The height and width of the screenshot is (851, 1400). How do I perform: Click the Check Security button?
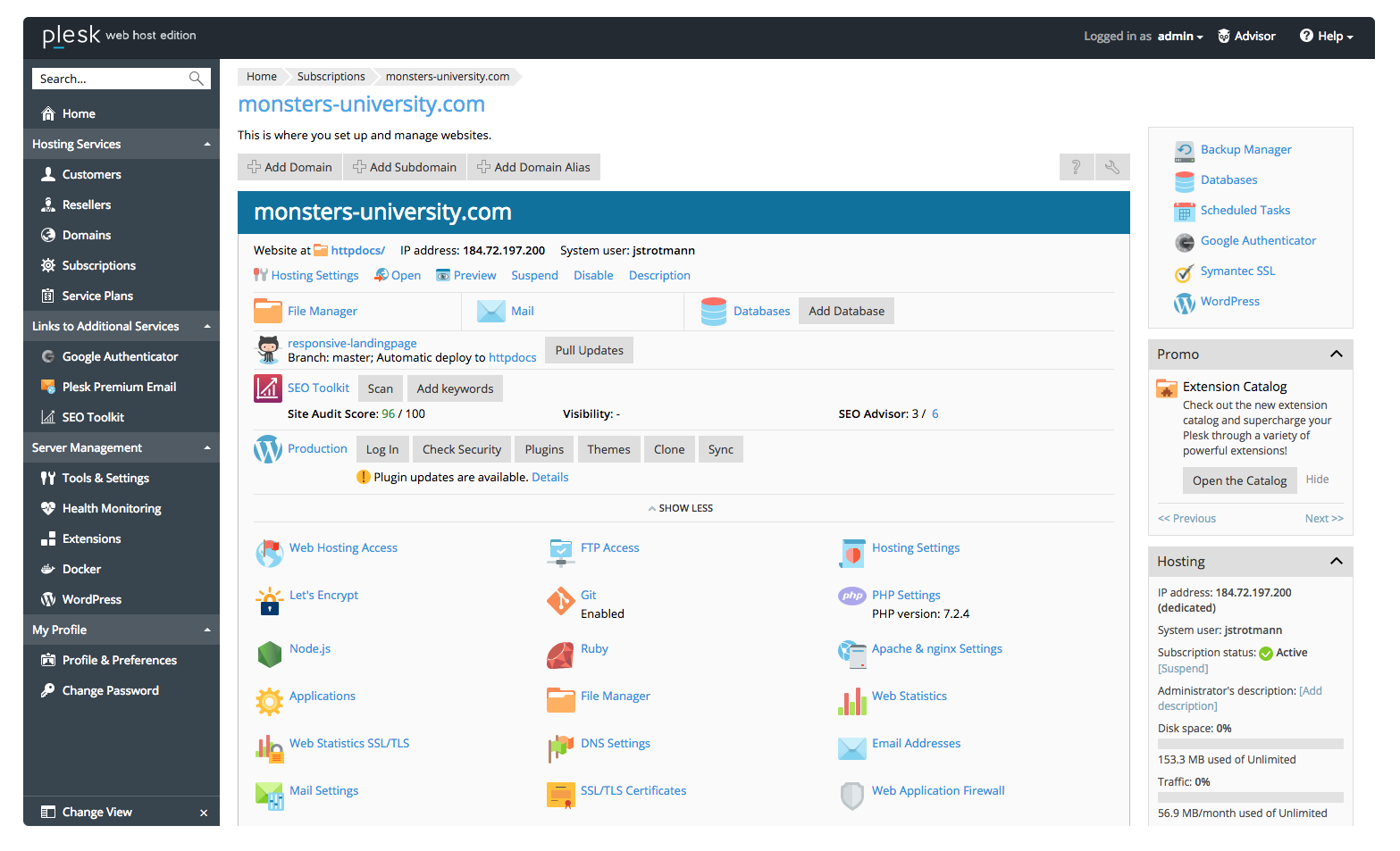[x=462, y=449]
